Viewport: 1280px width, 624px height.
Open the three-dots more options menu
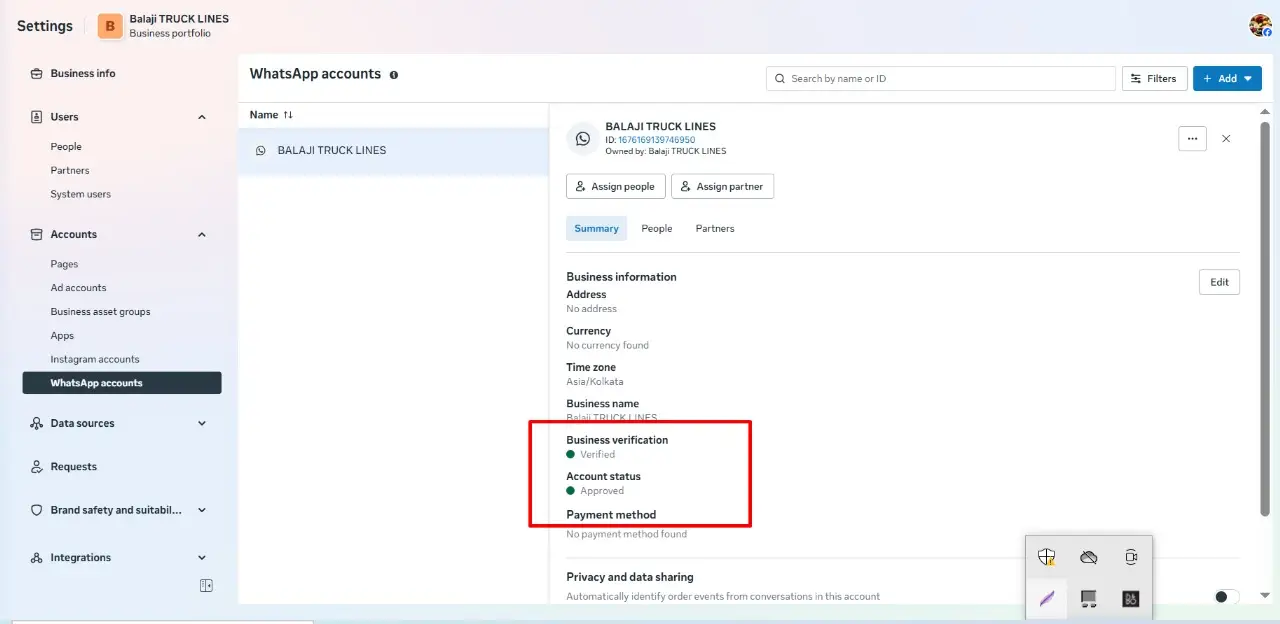(x=1192, y=139)
